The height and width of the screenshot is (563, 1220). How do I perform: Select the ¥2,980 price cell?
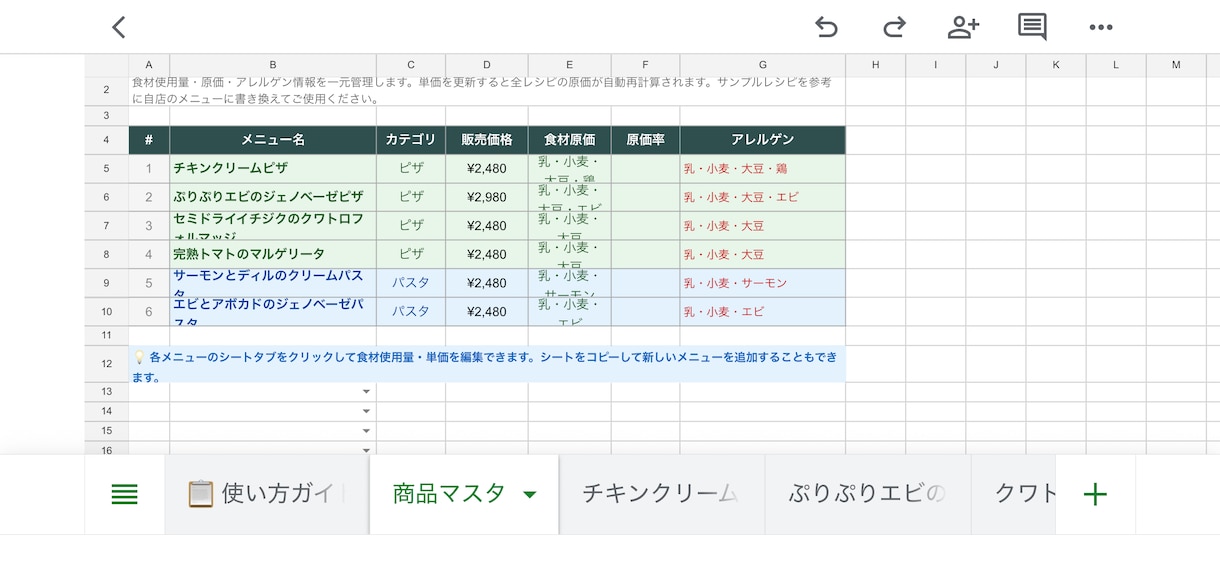487,197
